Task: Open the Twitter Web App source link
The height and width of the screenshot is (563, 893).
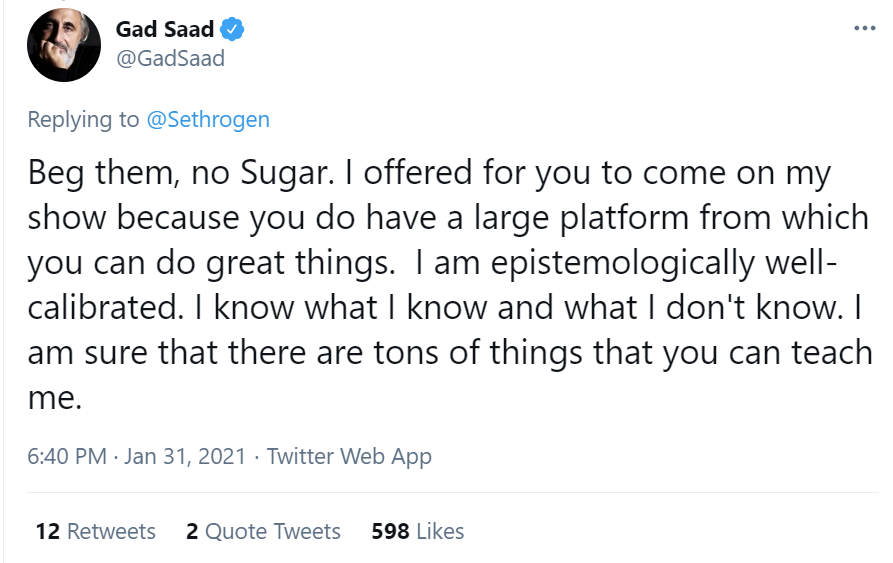Action: tap(349, 457)
